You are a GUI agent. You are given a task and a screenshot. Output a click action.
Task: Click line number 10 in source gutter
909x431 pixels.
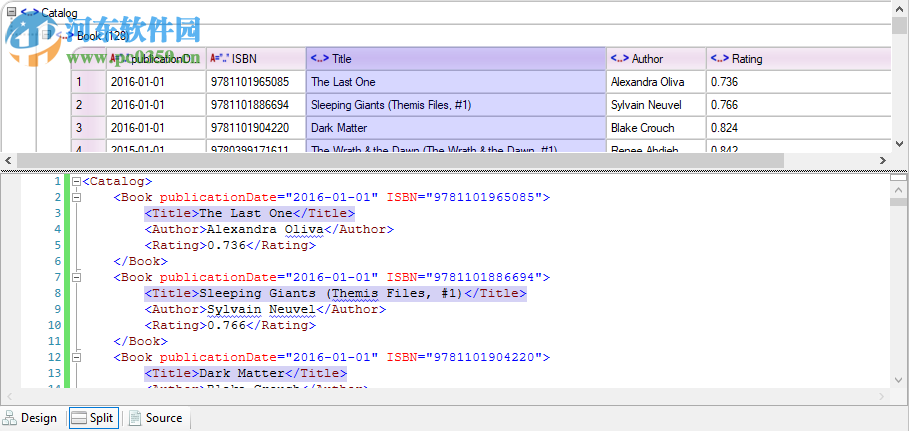click(x=54, y=325)
